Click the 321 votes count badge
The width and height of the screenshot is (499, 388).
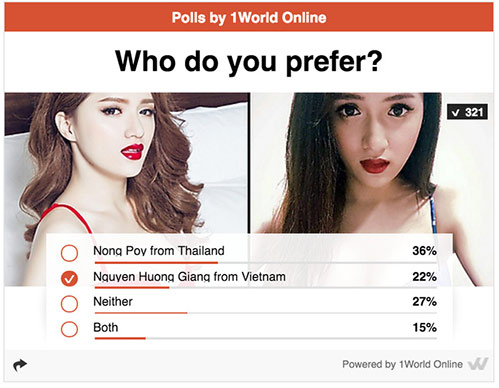(x=467, y=112)
